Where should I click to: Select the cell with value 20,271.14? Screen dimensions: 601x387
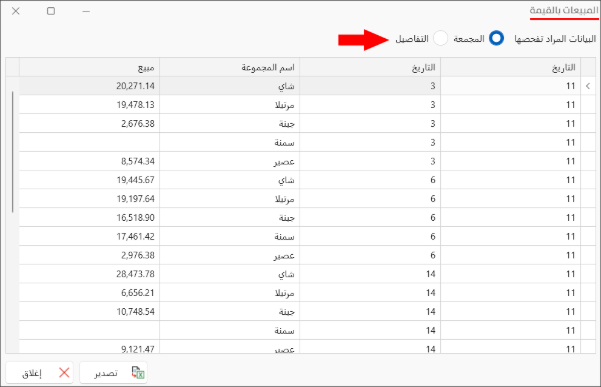coord(89,86)
